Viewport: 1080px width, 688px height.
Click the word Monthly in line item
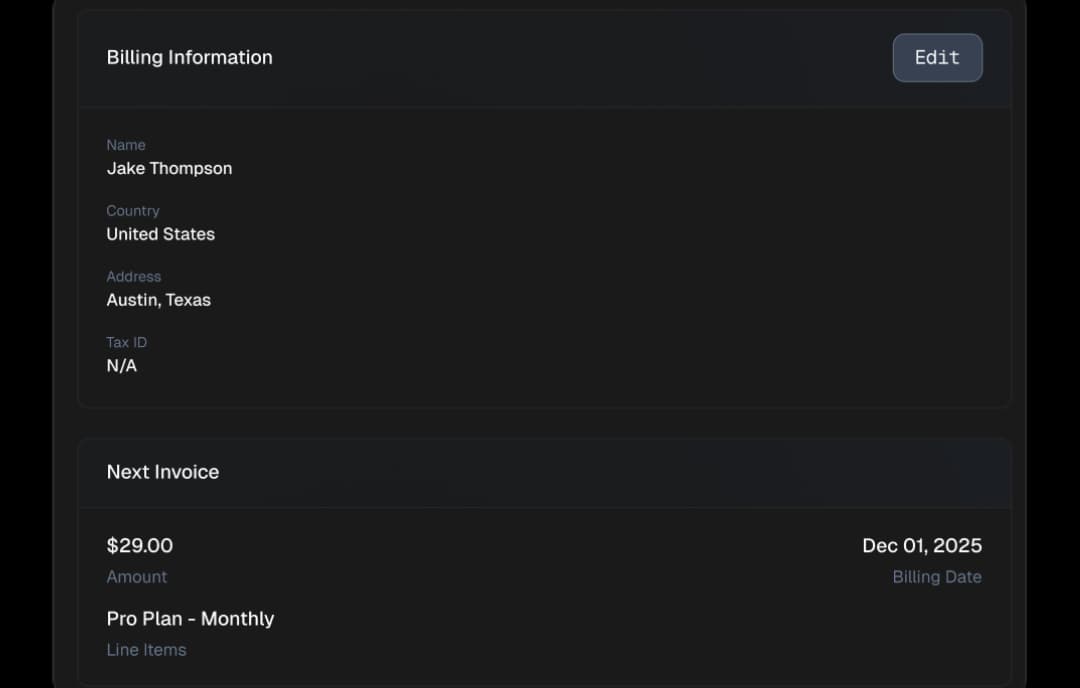click(x=238, y=619)
